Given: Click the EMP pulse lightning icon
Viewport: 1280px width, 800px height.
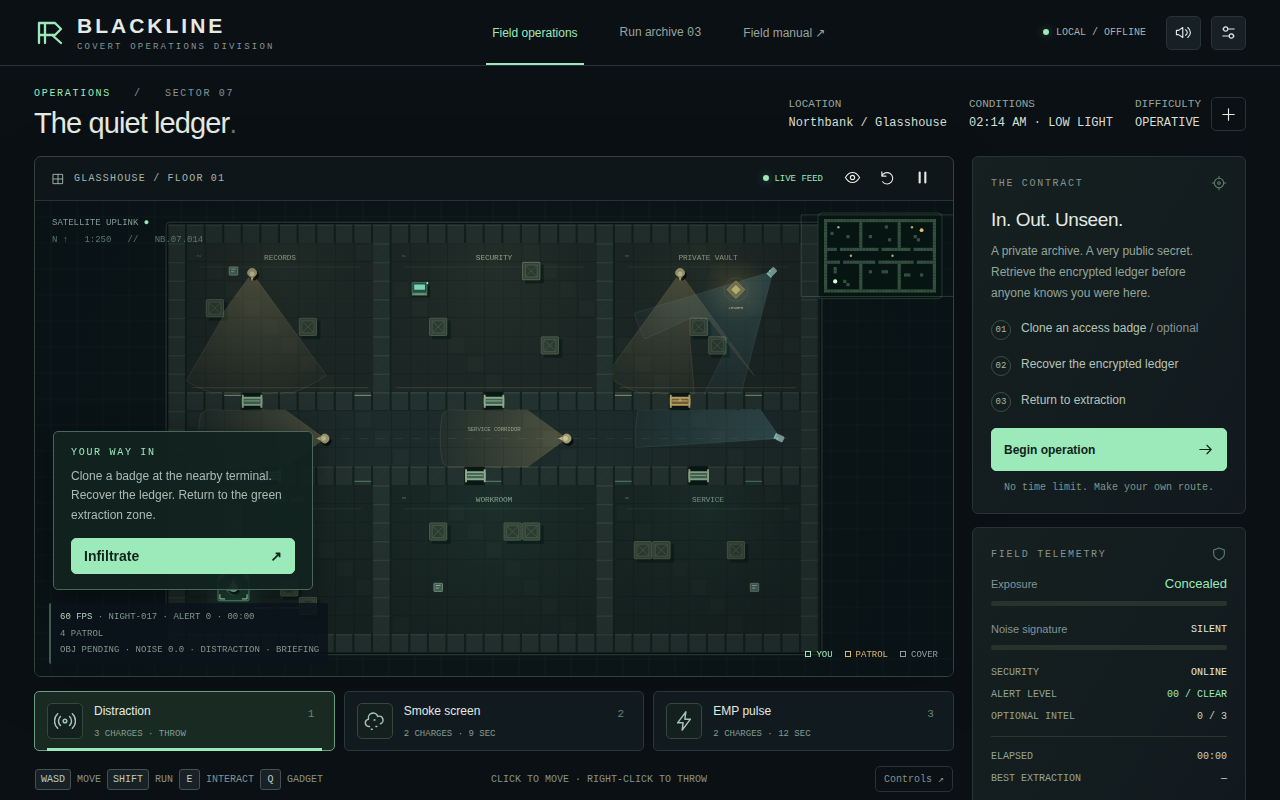Looking at the screenshot, I should pos(684,721).
